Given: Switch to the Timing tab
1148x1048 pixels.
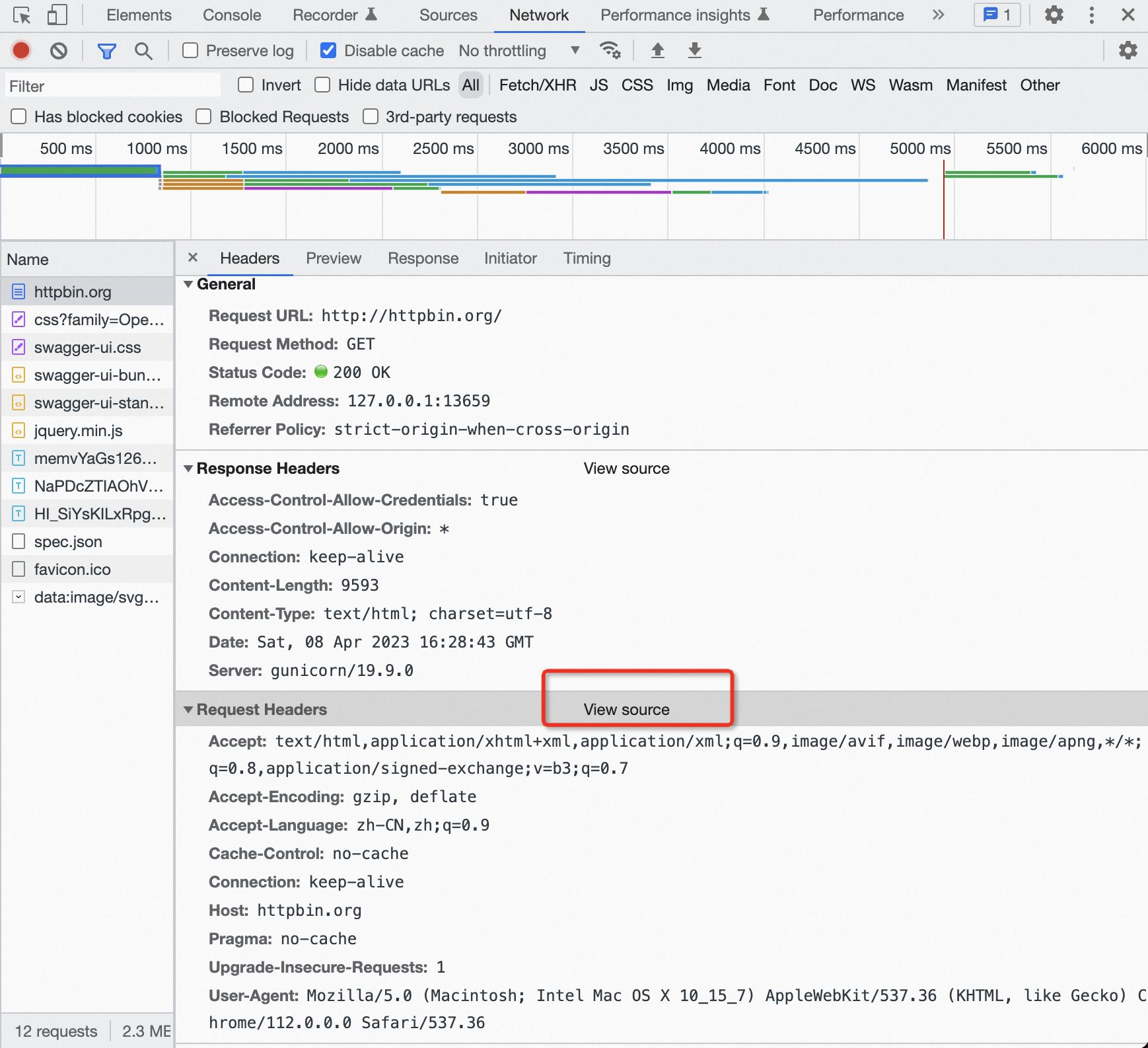Looking at the screenshot, I should coord(587,258).
